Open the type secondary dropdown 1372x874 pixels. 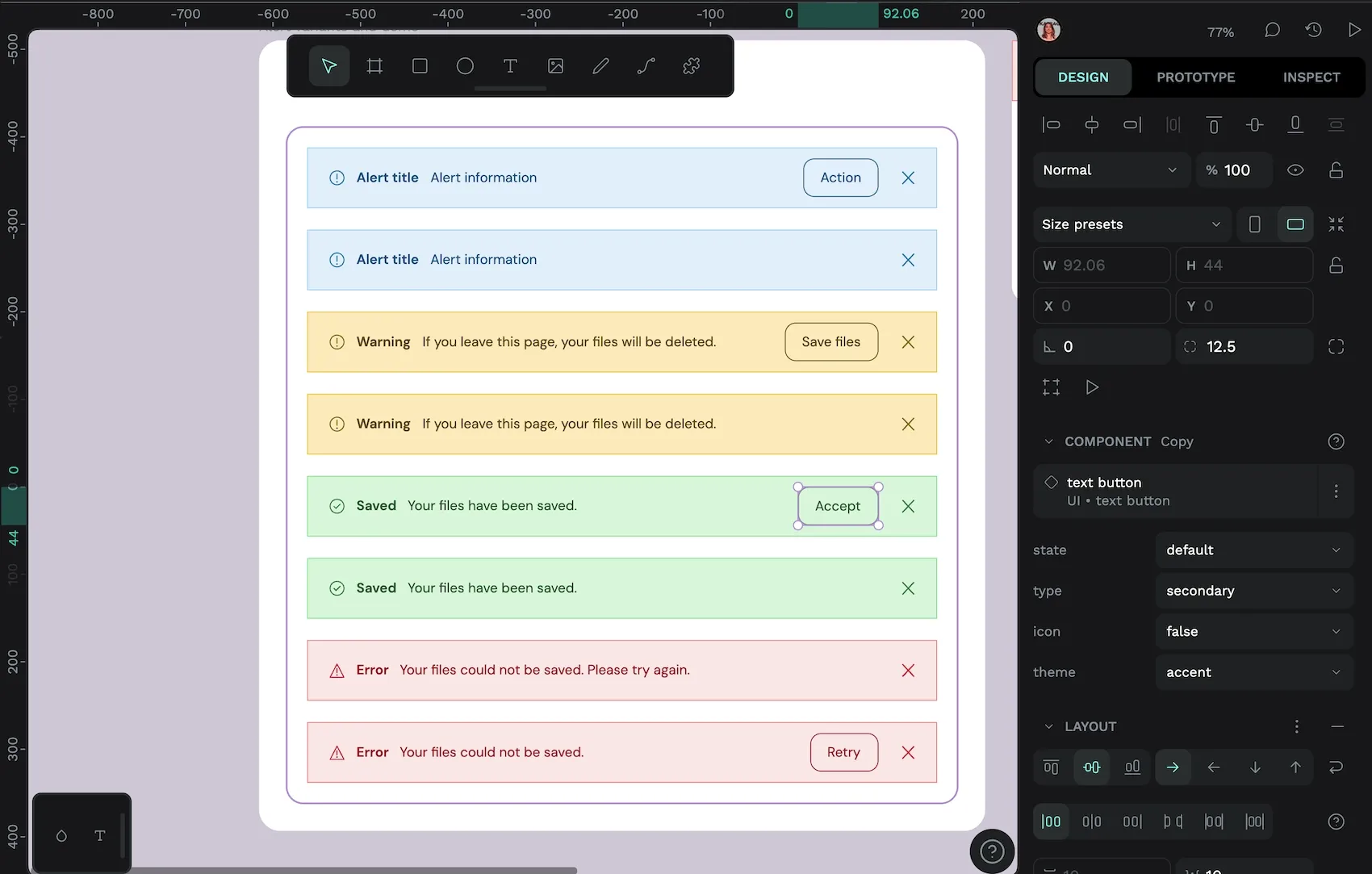[x=1253, y=591]
